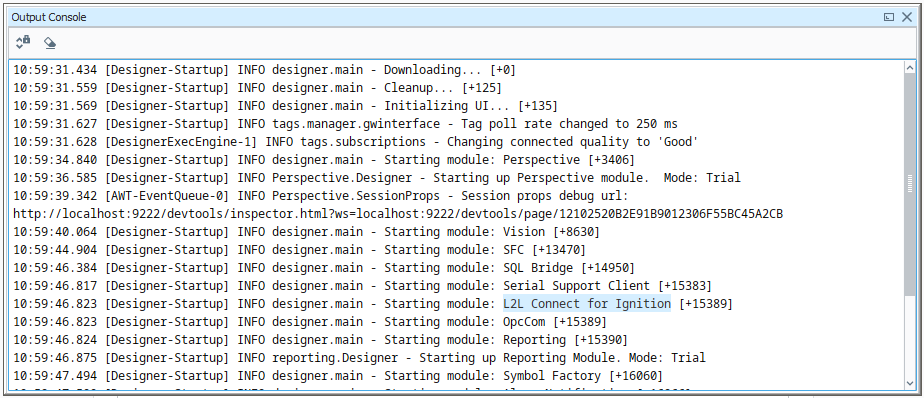Close the Output Console panel

907,17
